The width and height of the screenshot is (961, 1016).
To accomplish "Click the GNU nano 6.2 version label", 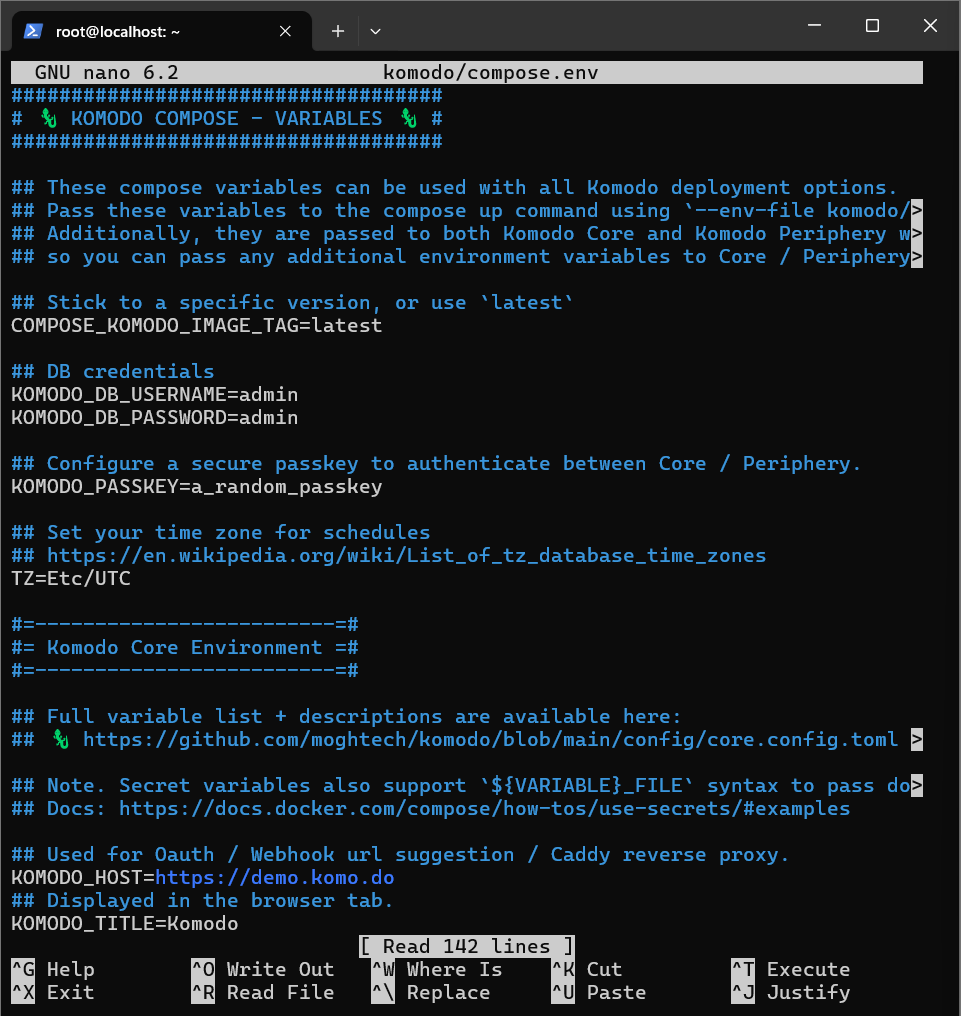I will click(x=107, y=73).
